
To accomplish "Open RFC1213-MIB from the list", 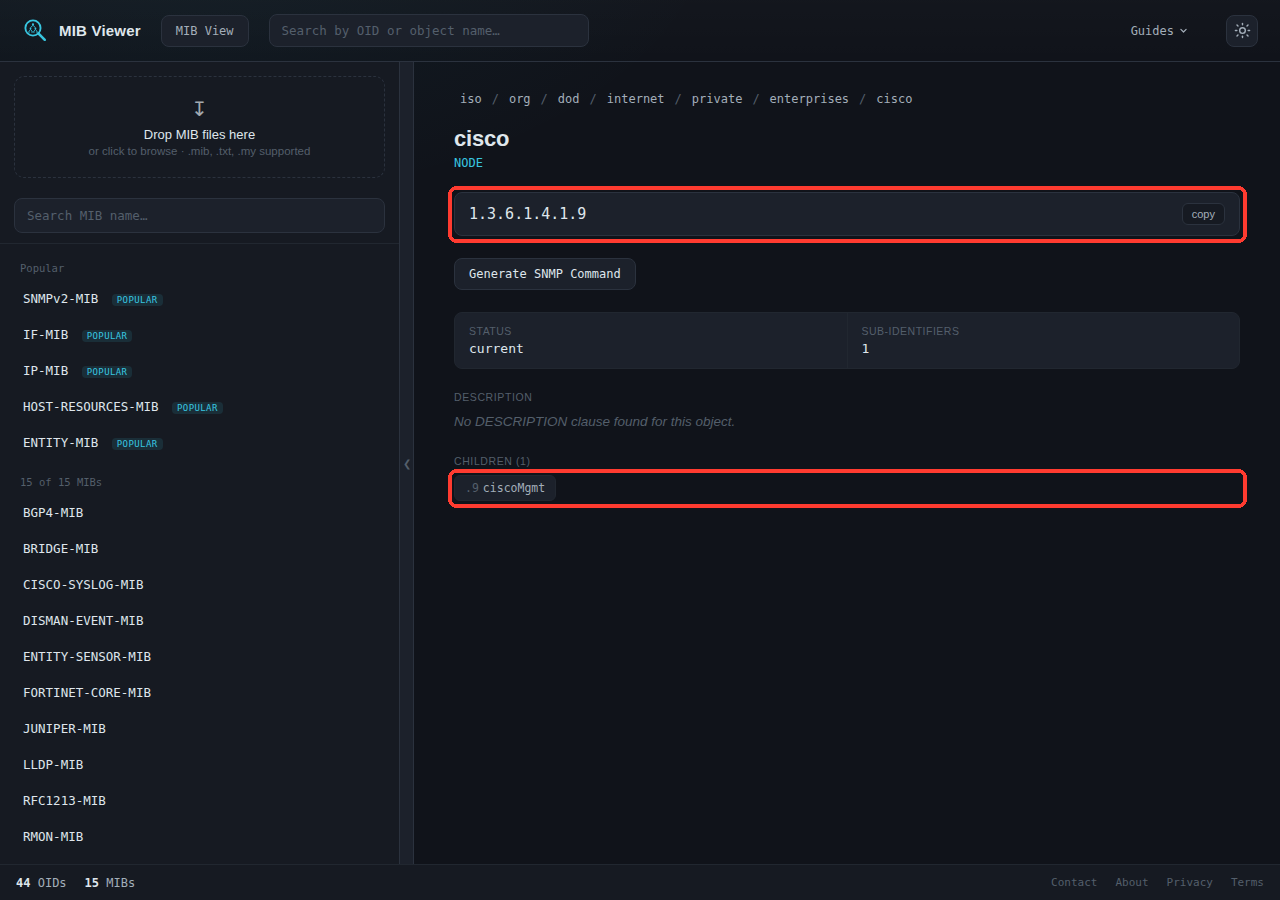I will coord(64,801).
